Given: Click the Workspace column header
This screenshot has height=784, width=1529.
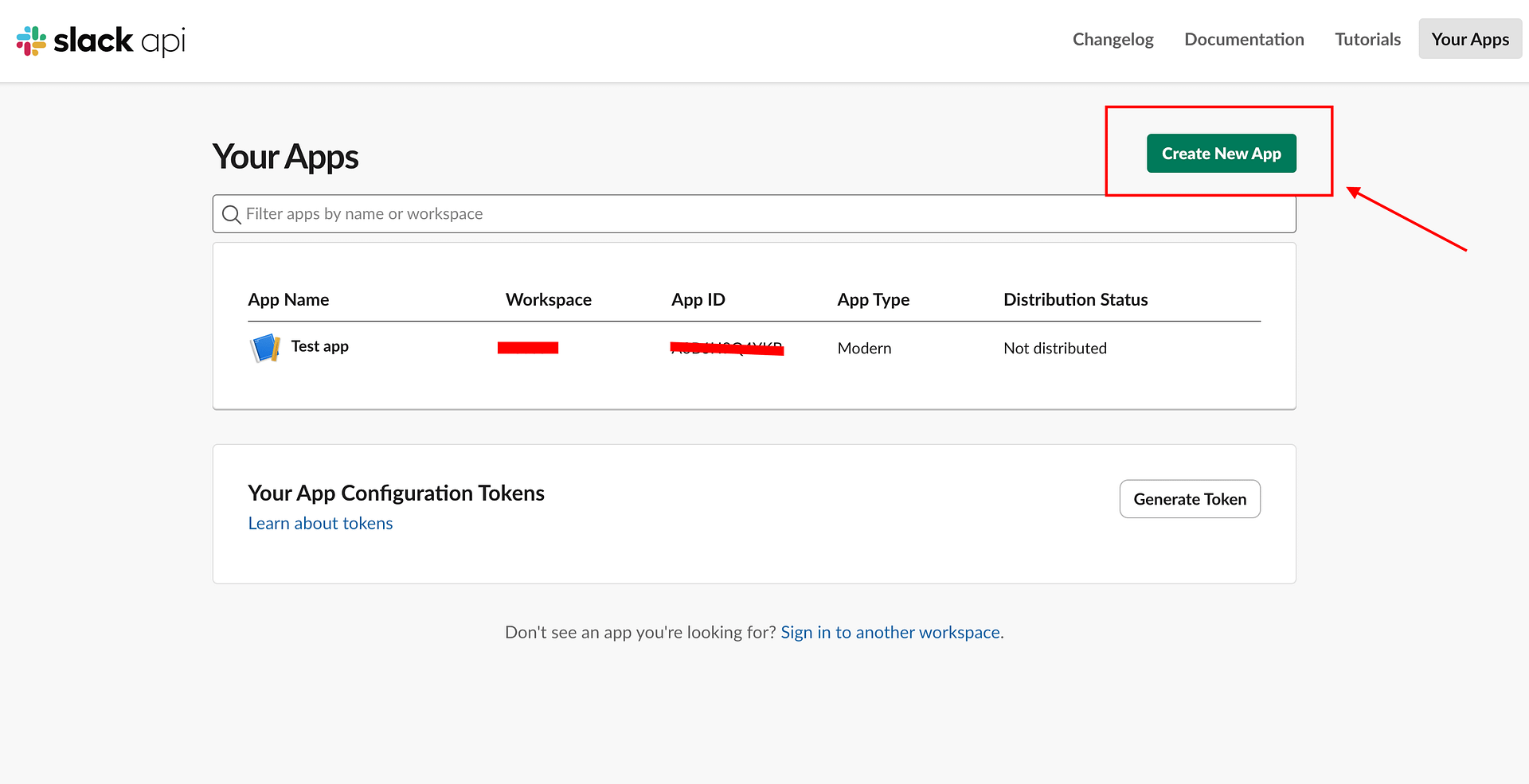Looking at the screenshot, I should pos(548,299).
